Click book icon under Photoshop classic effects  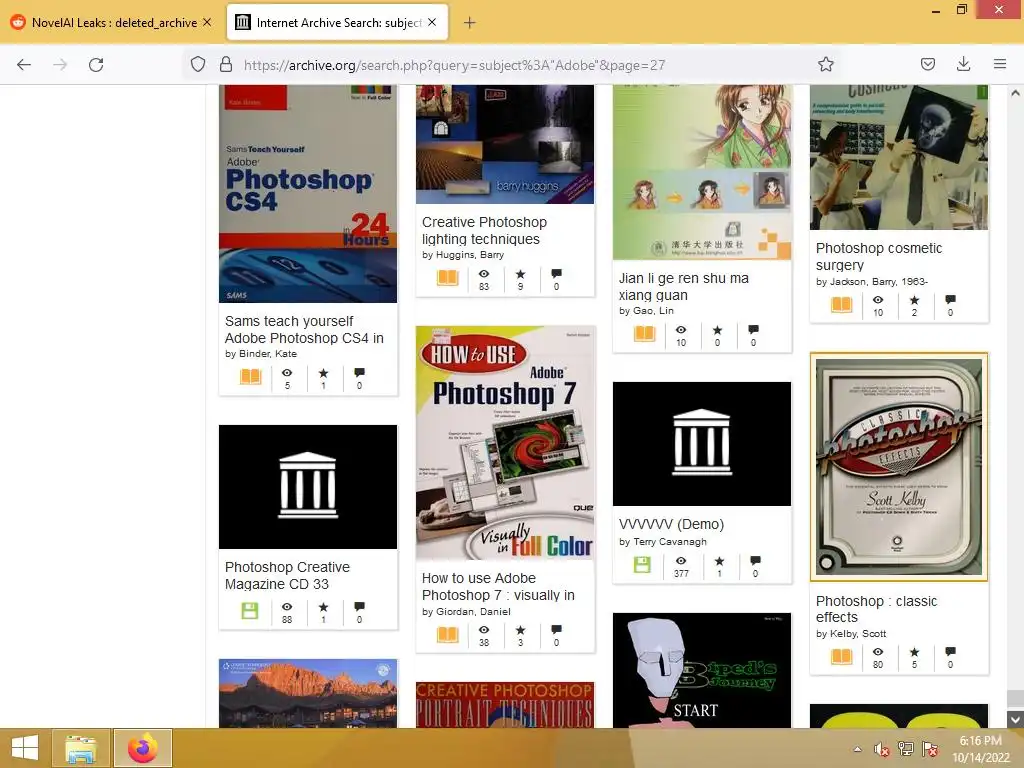click(842, 656)
